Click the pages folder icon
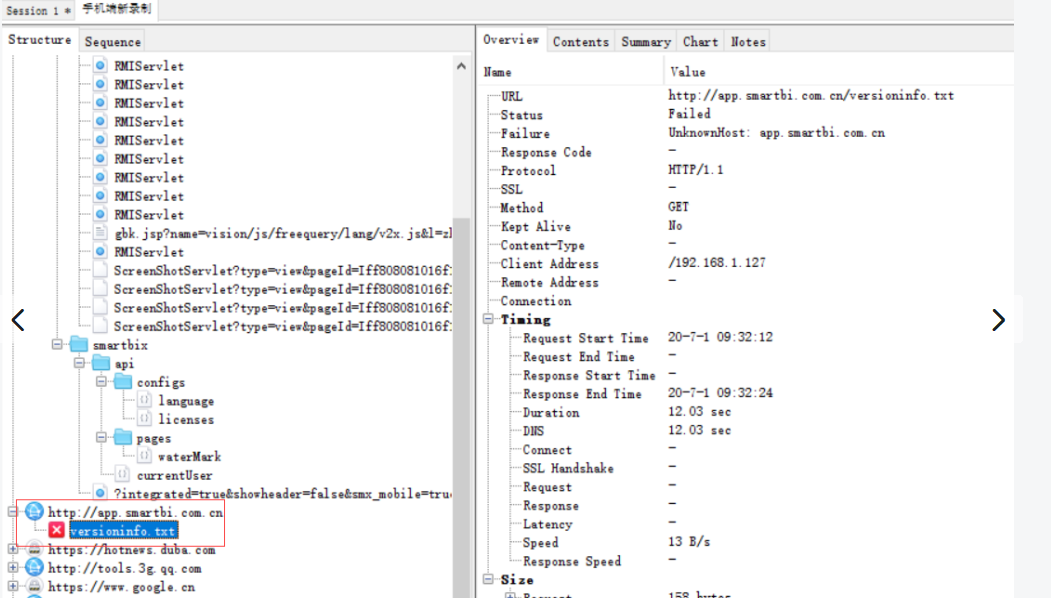 point(123,438)
